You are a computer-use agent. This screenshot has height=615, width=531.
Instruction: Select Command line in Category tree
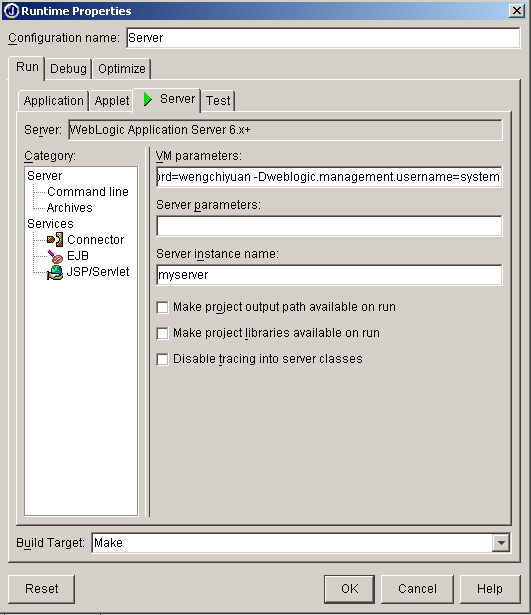click(x=88, y=192)
